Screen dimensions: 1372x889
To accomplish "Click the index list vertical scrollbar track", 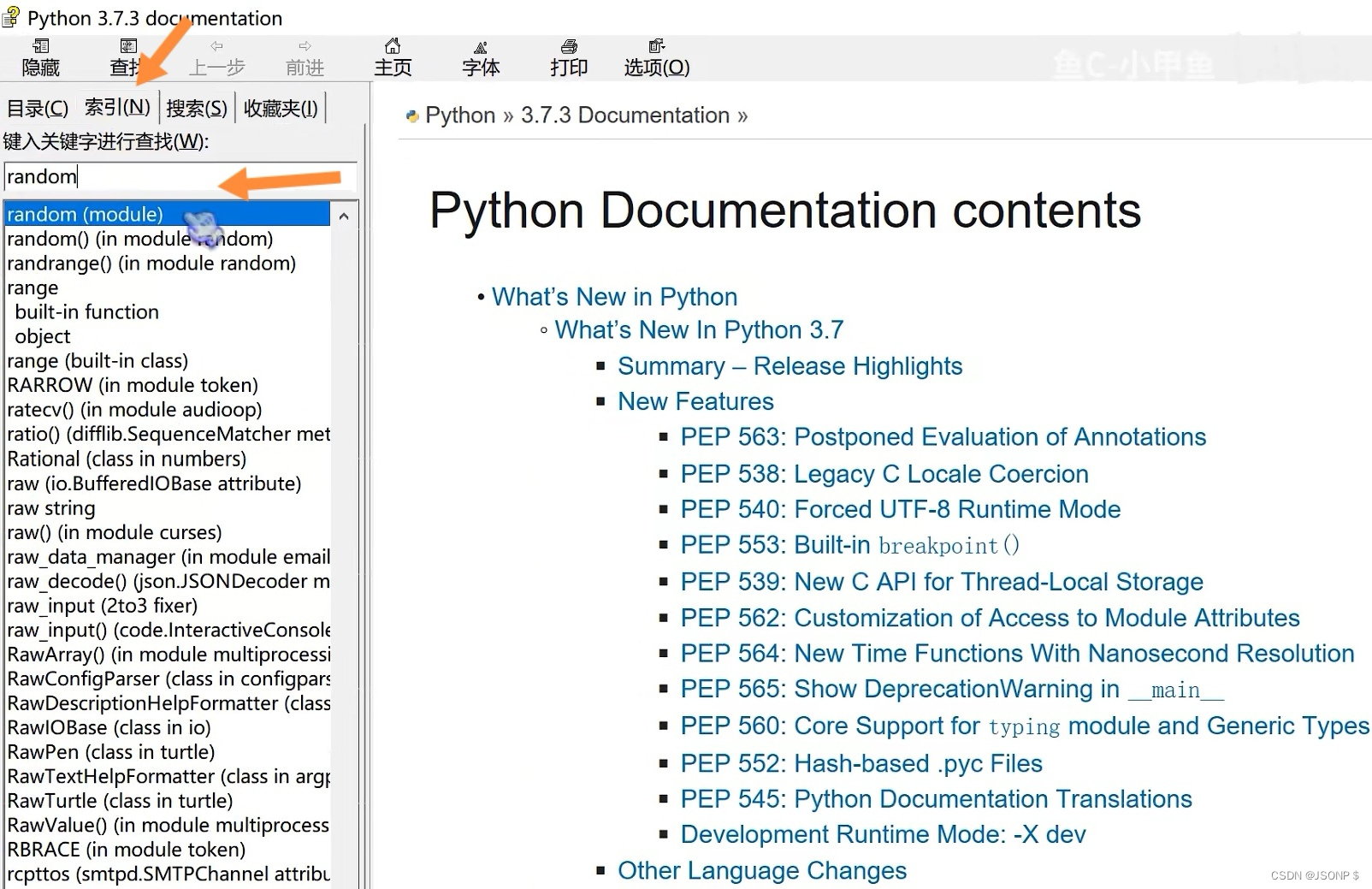I will 344,556.
